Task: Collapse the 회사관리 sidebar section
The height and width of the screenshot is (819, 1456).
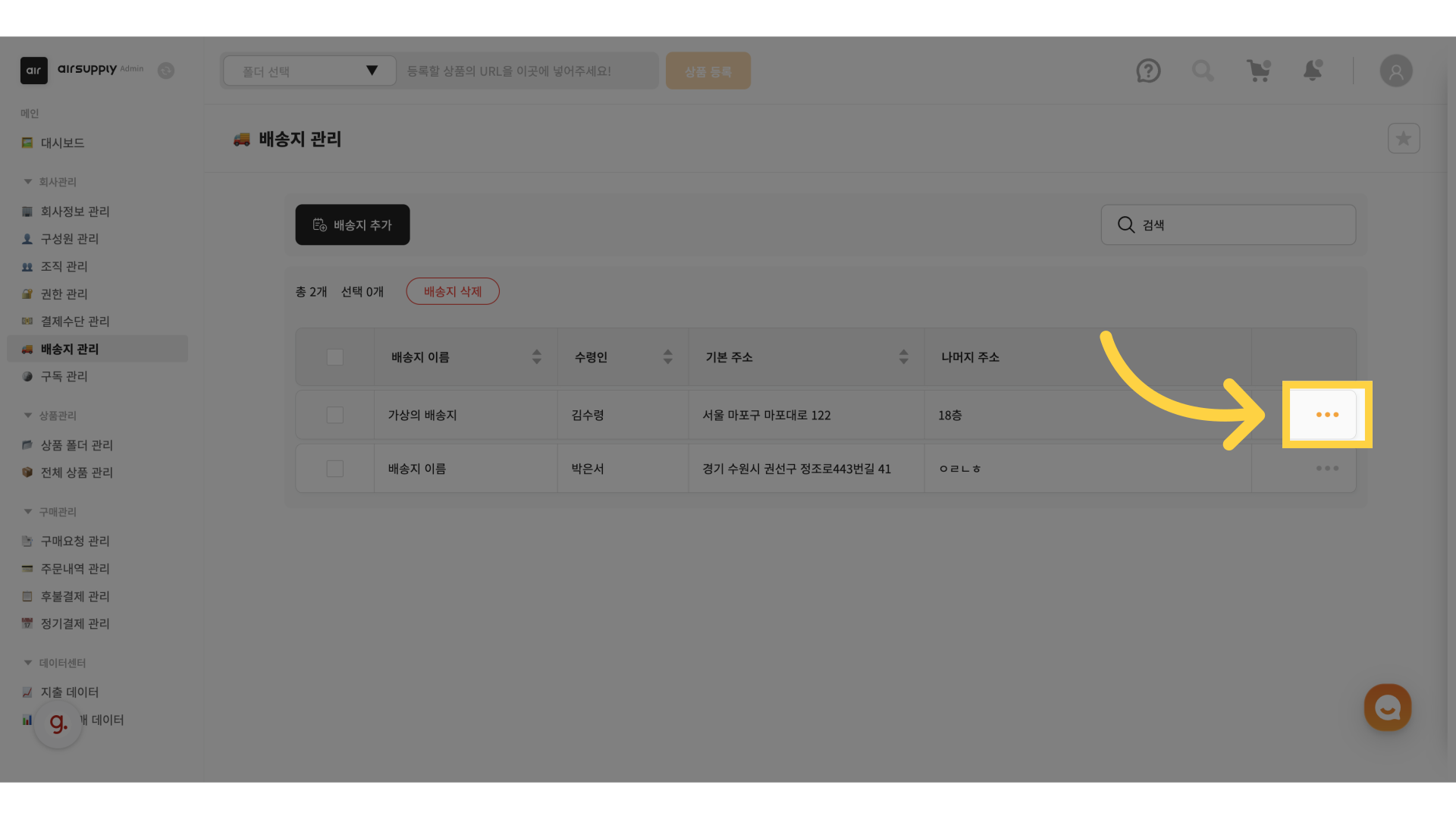Action: click(x=28, y=182)
